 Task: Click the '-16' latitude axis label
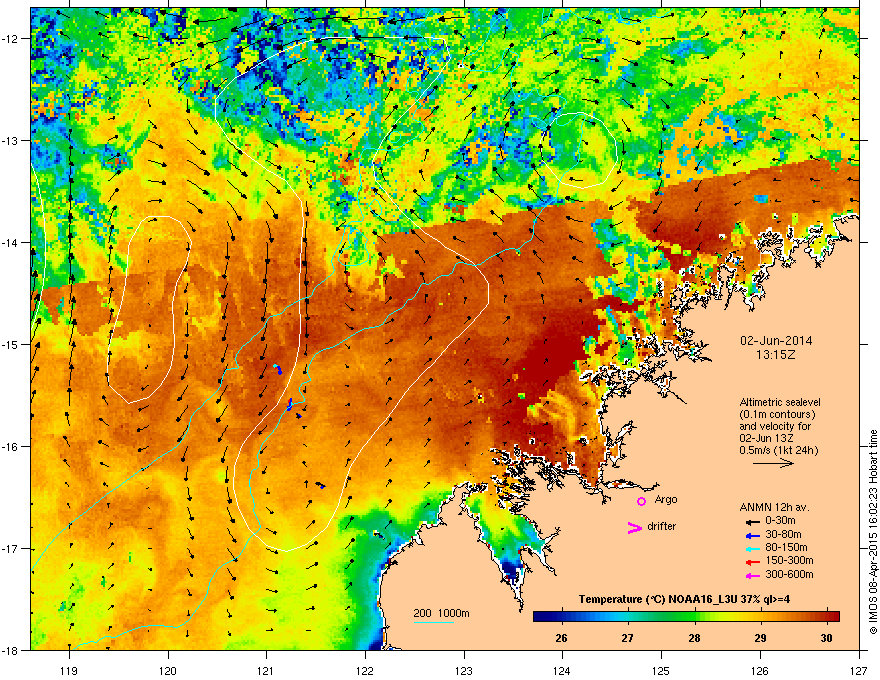10,447
